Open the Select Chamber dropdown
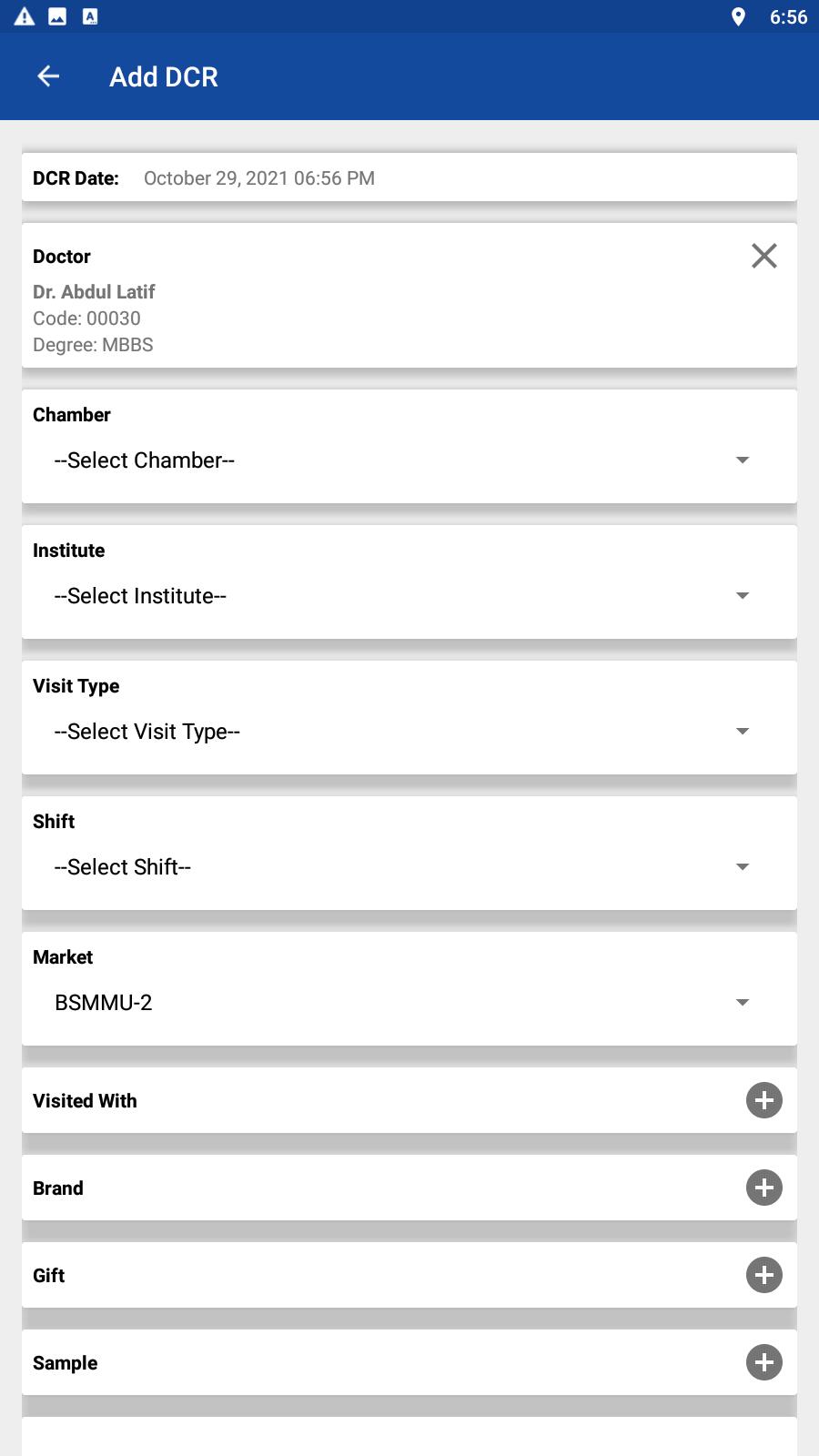The width and height of the screenshot is (819, 1456). [400, 460]
